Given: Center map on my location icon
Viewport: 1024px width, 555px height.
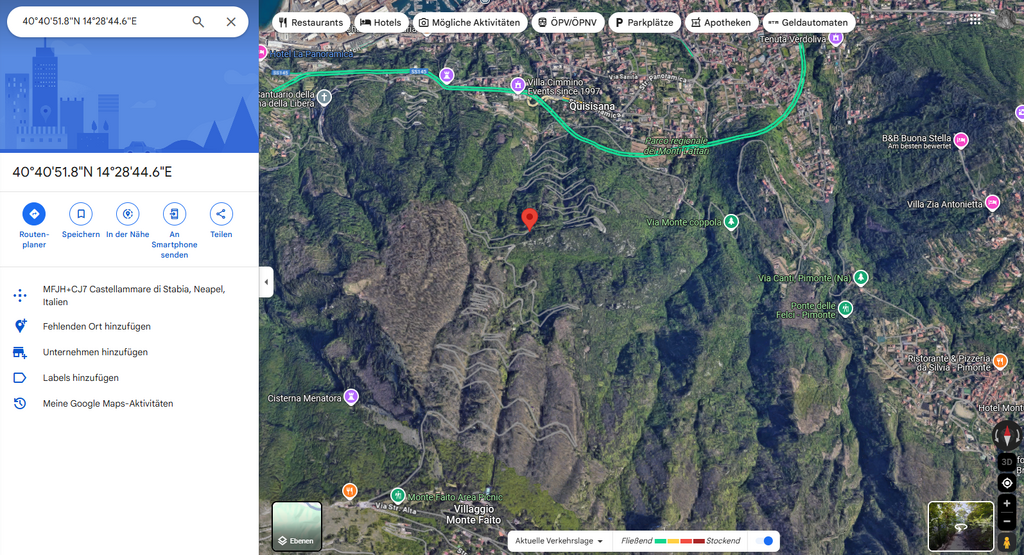Looking at the screenshot, I should click(1007, 483).
